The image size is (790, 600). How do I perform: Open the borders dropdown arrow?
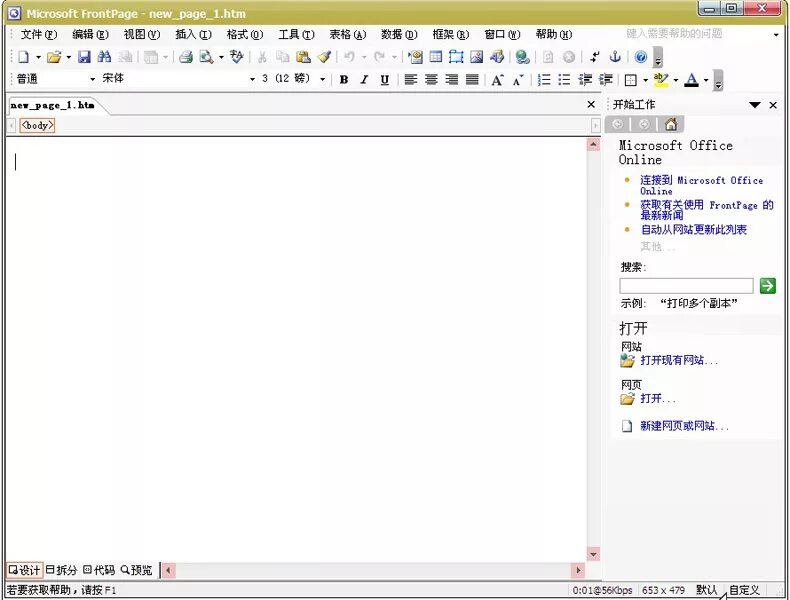point(645,80)
